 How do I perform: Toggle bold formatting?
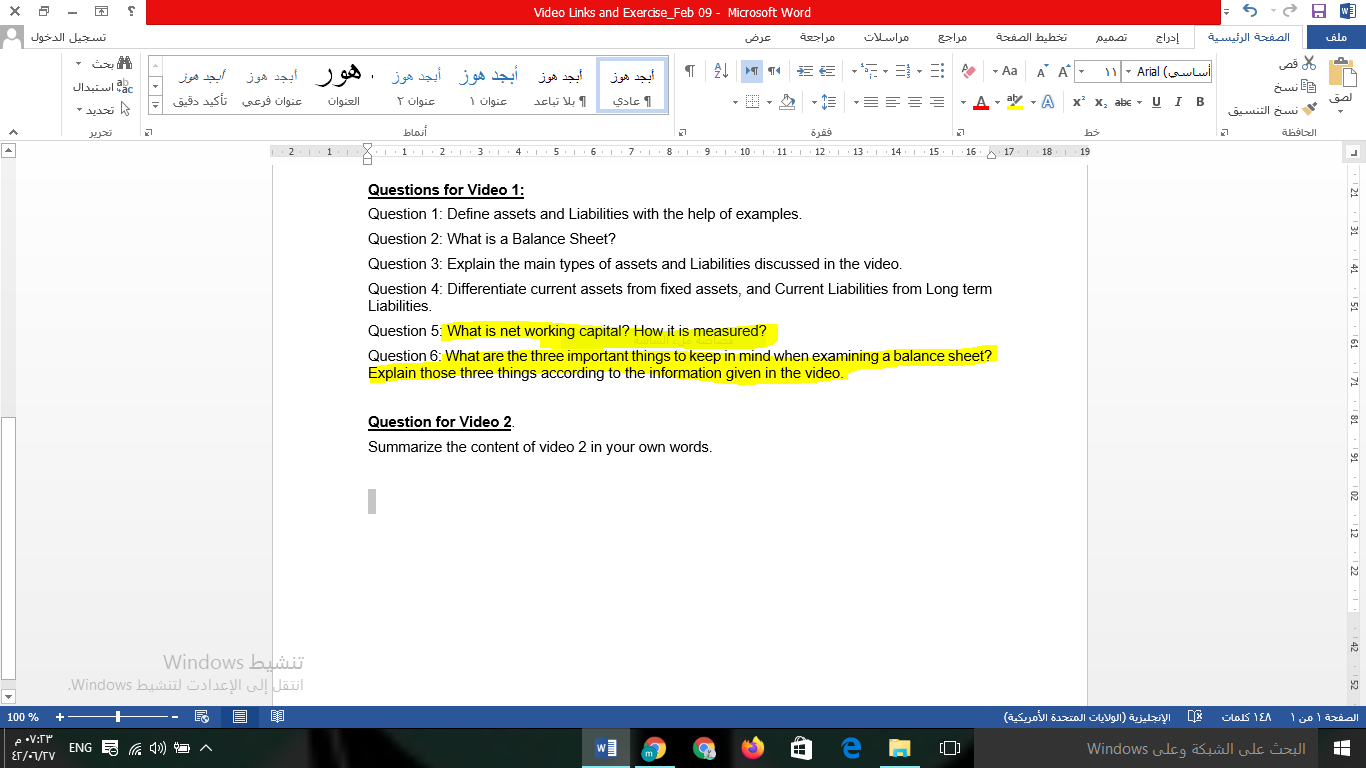coord(1199,103)
